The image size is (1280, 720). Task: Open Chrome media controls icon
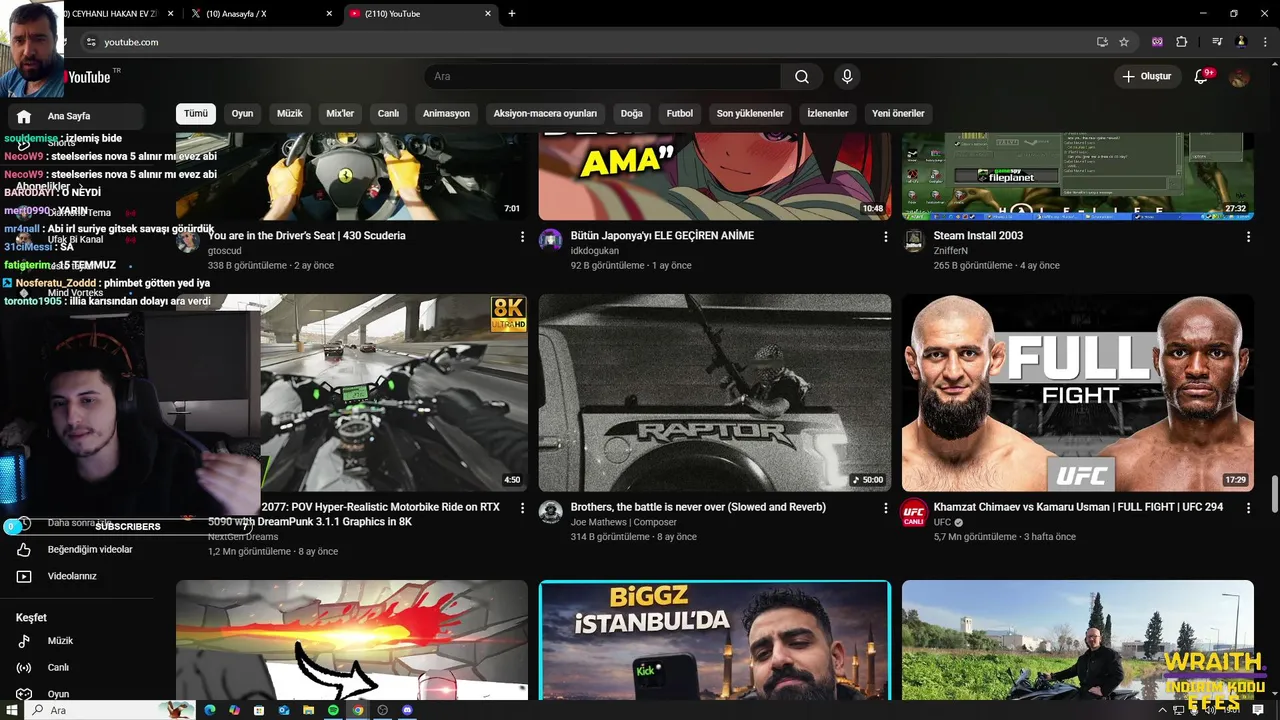(1217, 42)
